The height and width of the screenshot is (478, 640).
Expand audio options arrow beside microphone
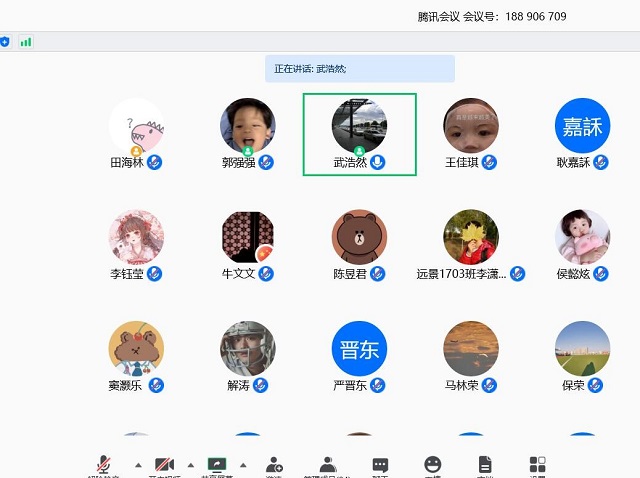[x=138, y=465]
